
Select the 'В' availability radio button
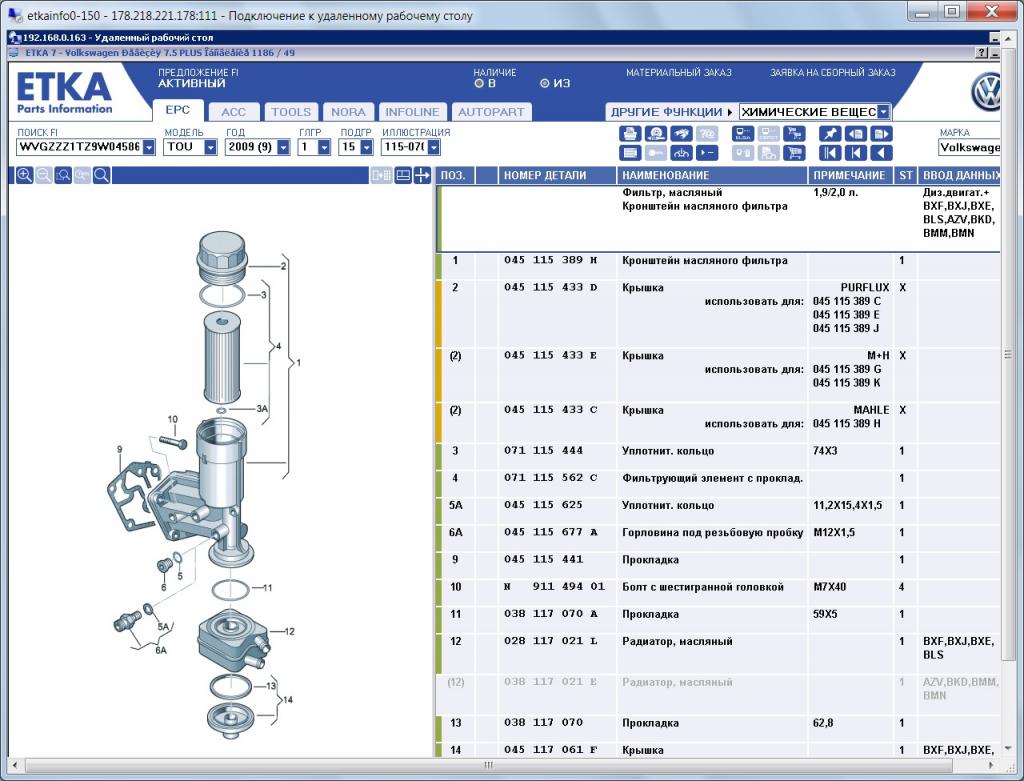[x=479, y=84]
